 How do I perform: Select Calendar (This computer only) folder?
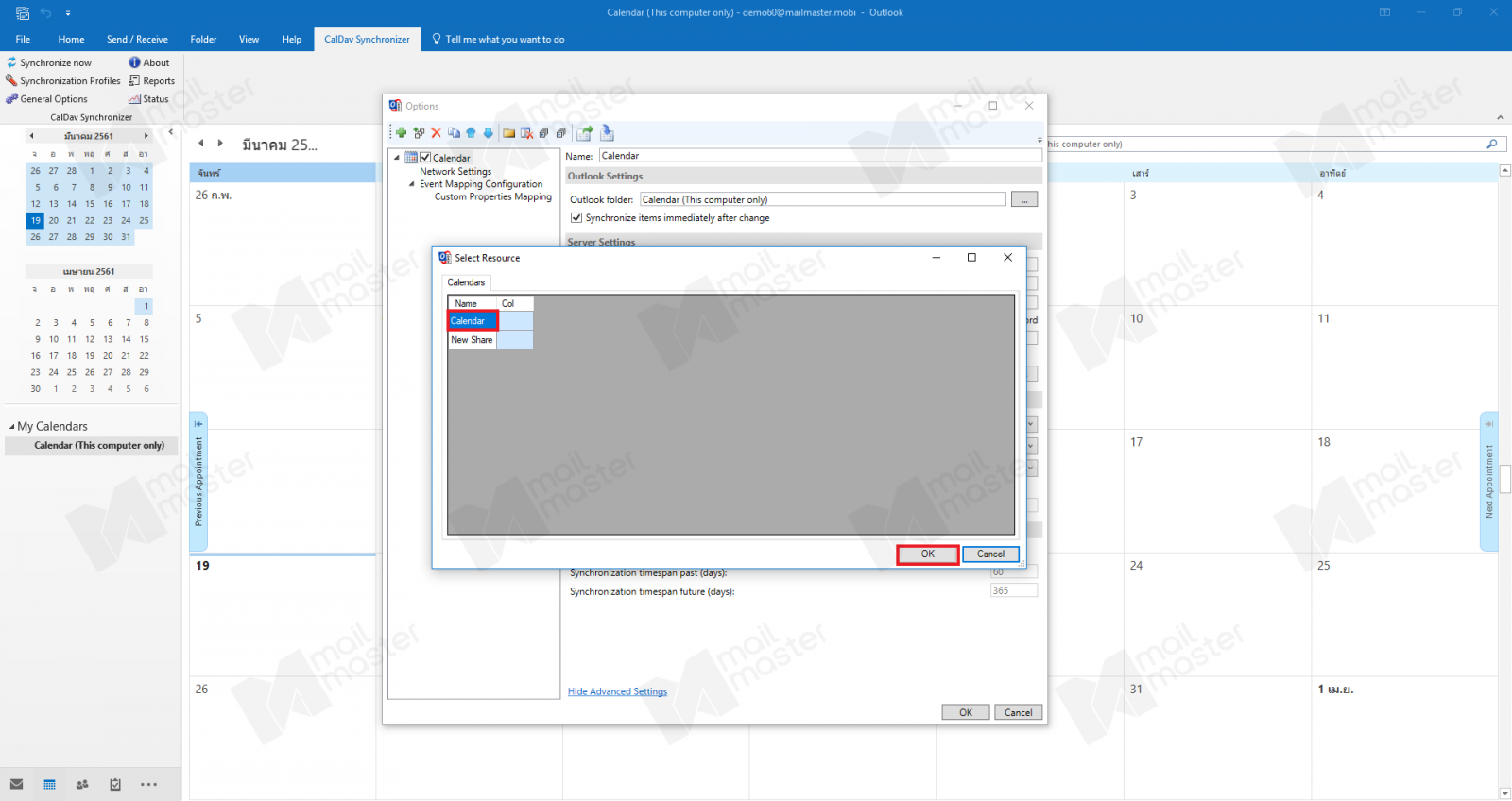tap(92, 446)
